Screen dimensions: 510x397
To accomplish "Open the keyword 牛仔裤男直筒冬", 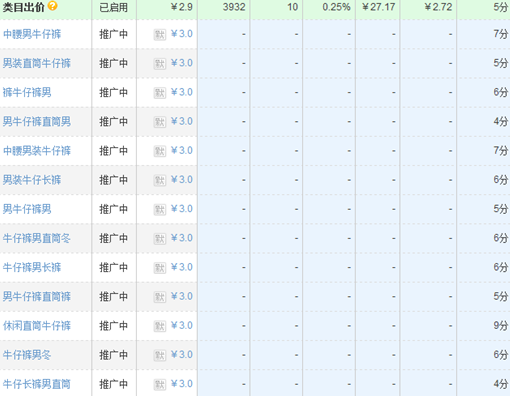I will (37, 238).
